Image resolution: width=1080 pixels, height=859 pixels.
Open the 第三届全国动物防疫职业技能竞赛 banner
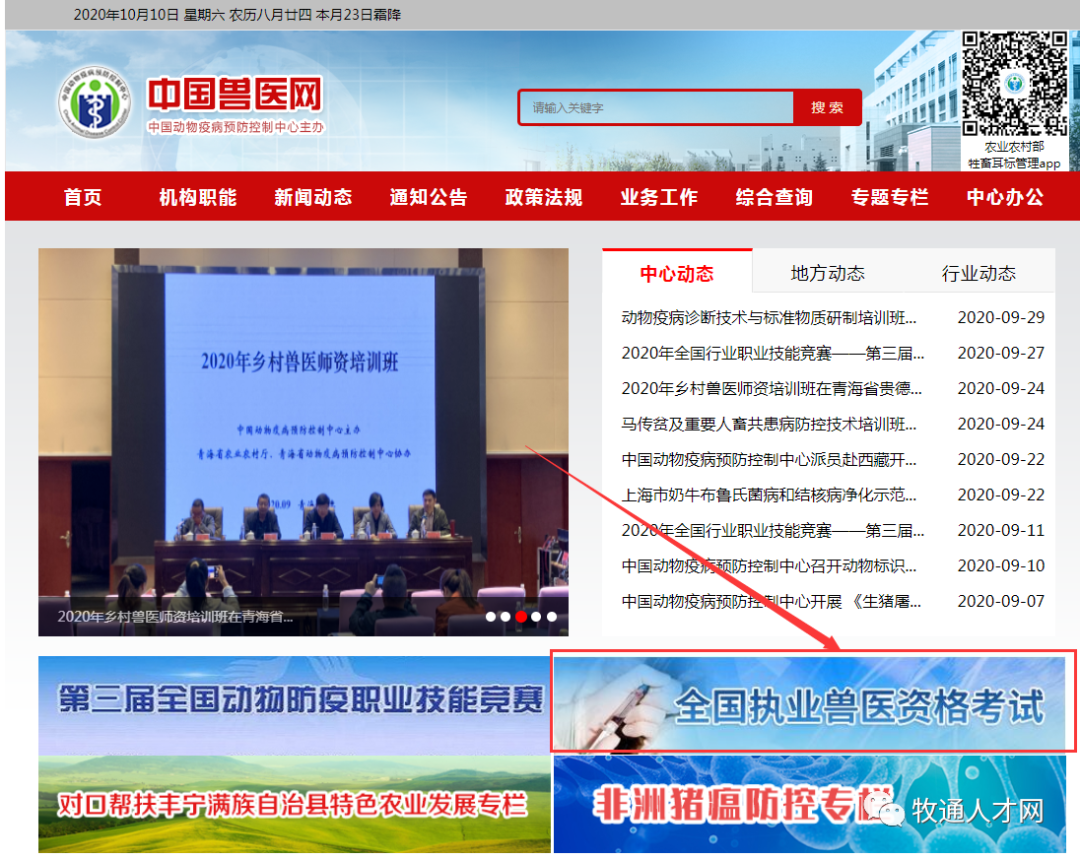(x=295, y=704)
